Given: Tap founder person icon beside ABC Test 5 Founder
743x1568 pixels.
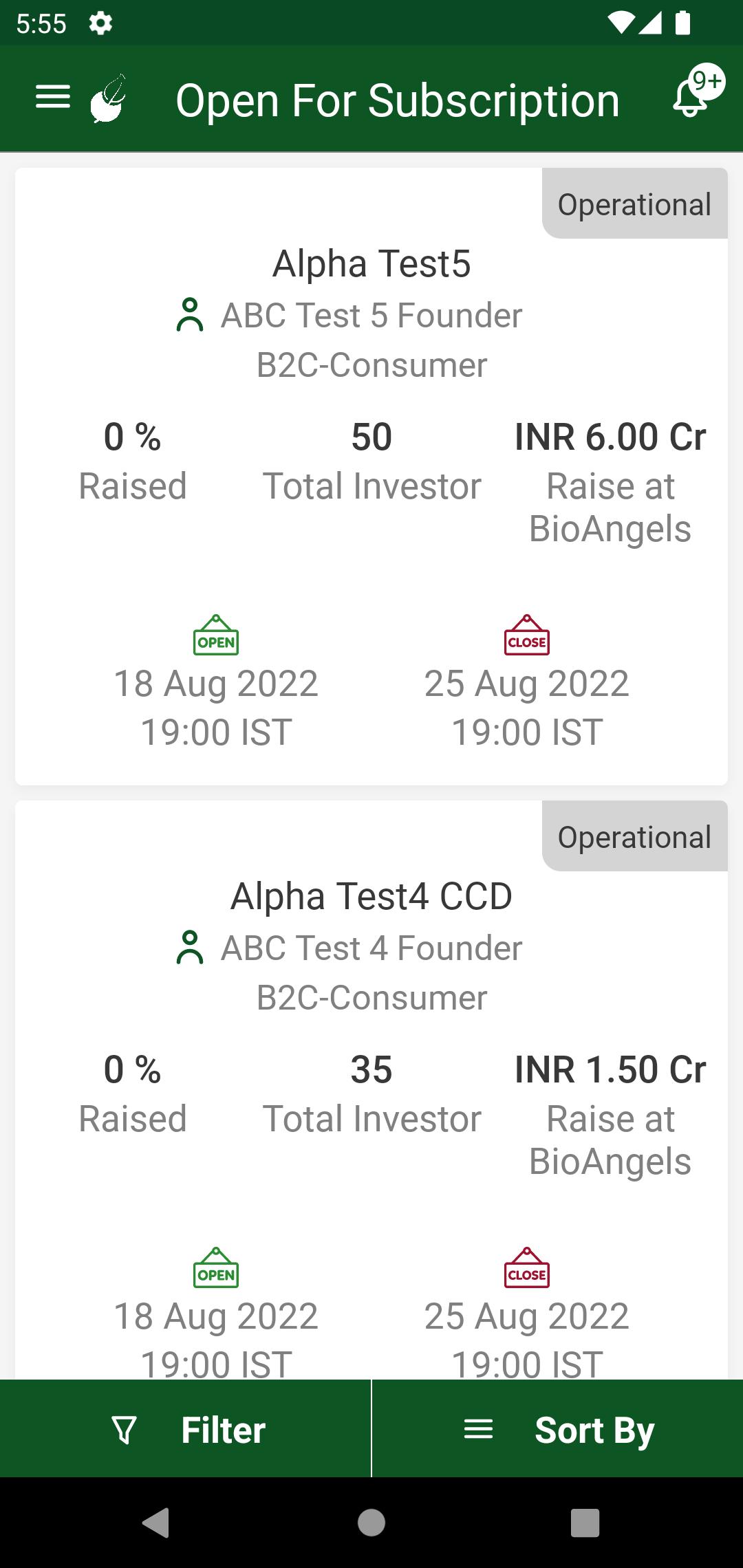Looking at the screenshot, I should [x=190, y=315].
